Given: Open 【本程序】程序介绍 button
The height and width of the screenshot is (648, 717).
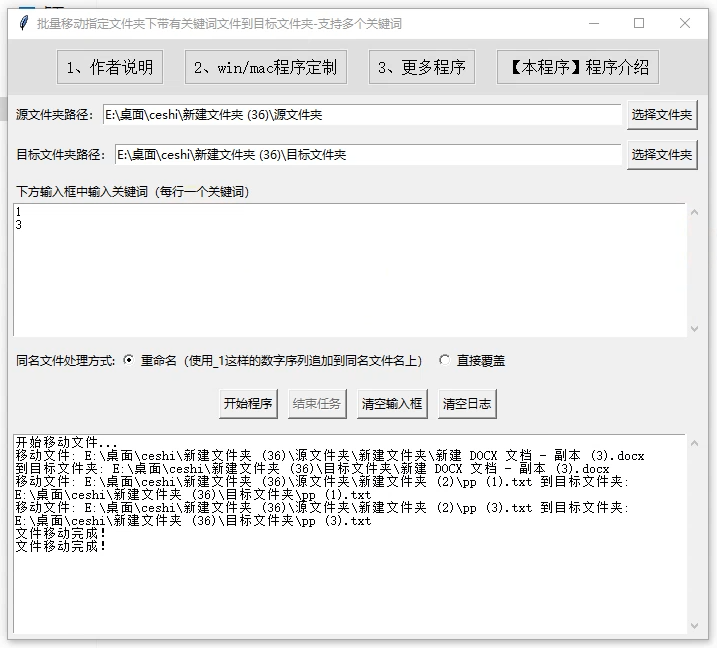Looking at the screenshot, I should click(578, 67).
